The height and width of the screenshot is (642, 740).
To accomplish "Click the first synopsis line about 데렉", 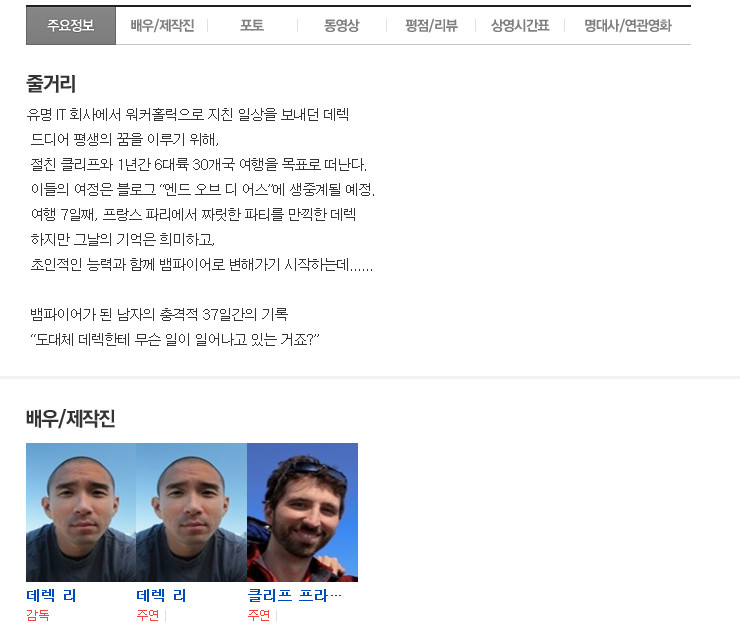I will (188, 115).
